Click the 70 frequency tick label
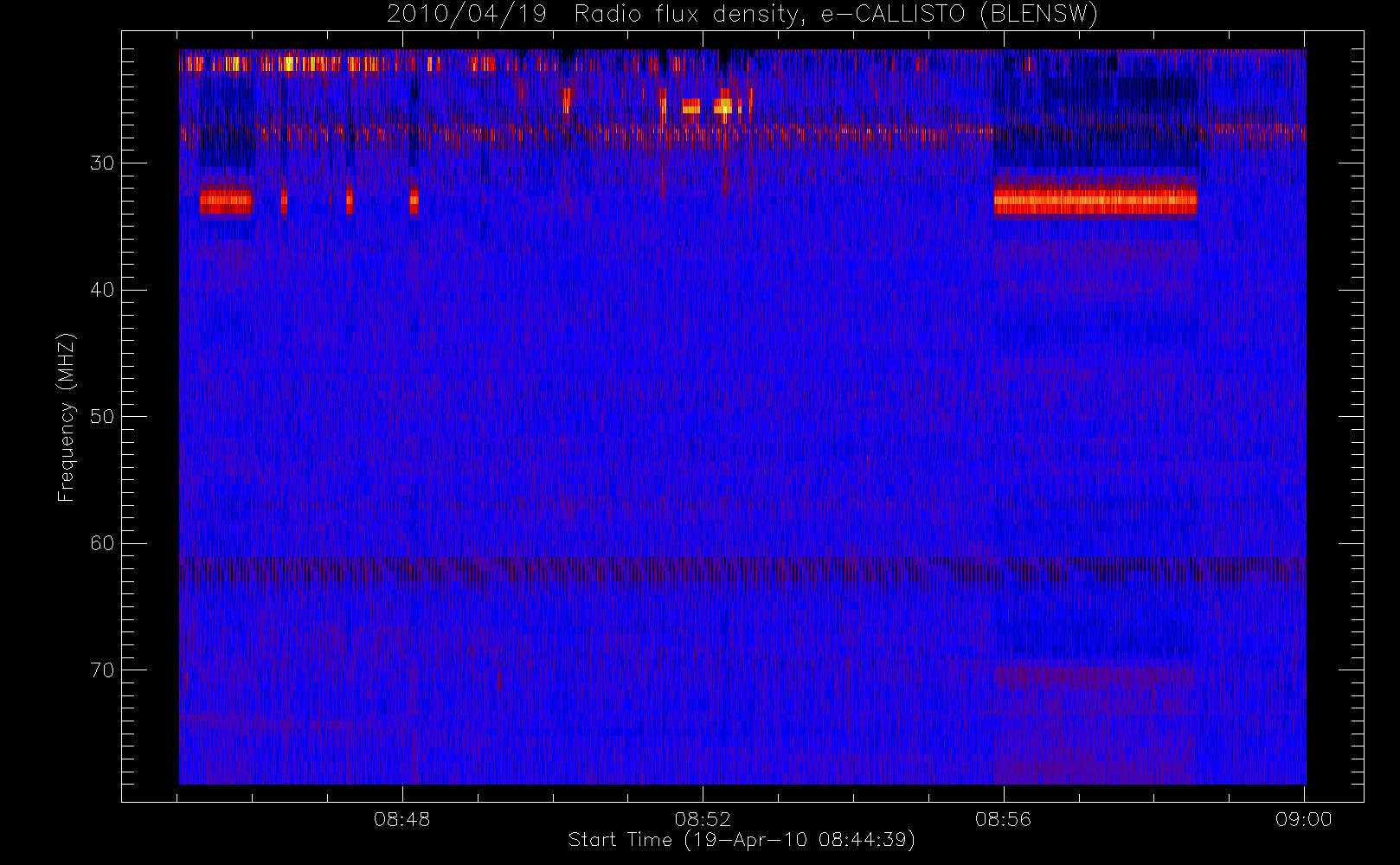Viewport: 1400px width, 865px height. coord(102,670)
